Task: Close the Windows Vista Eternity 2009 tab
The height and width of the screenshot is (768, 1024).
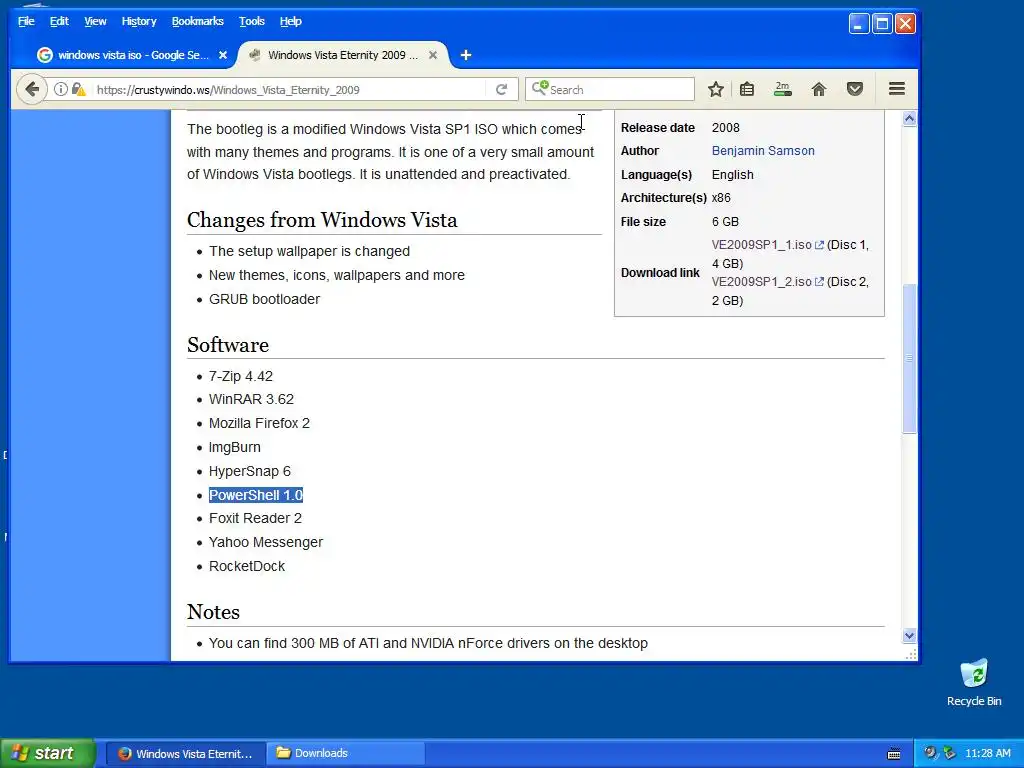Action: click(433, 56)
